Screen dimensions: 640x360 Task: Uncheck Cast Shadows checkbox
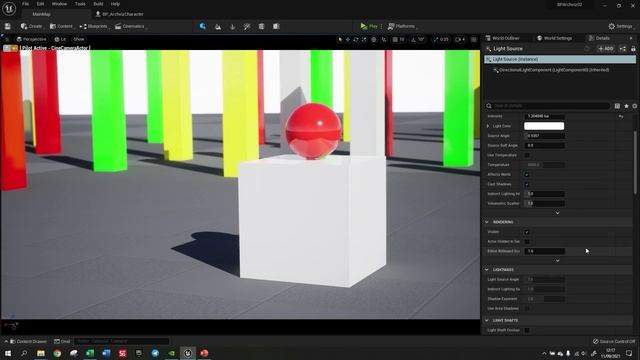(527, 184)
